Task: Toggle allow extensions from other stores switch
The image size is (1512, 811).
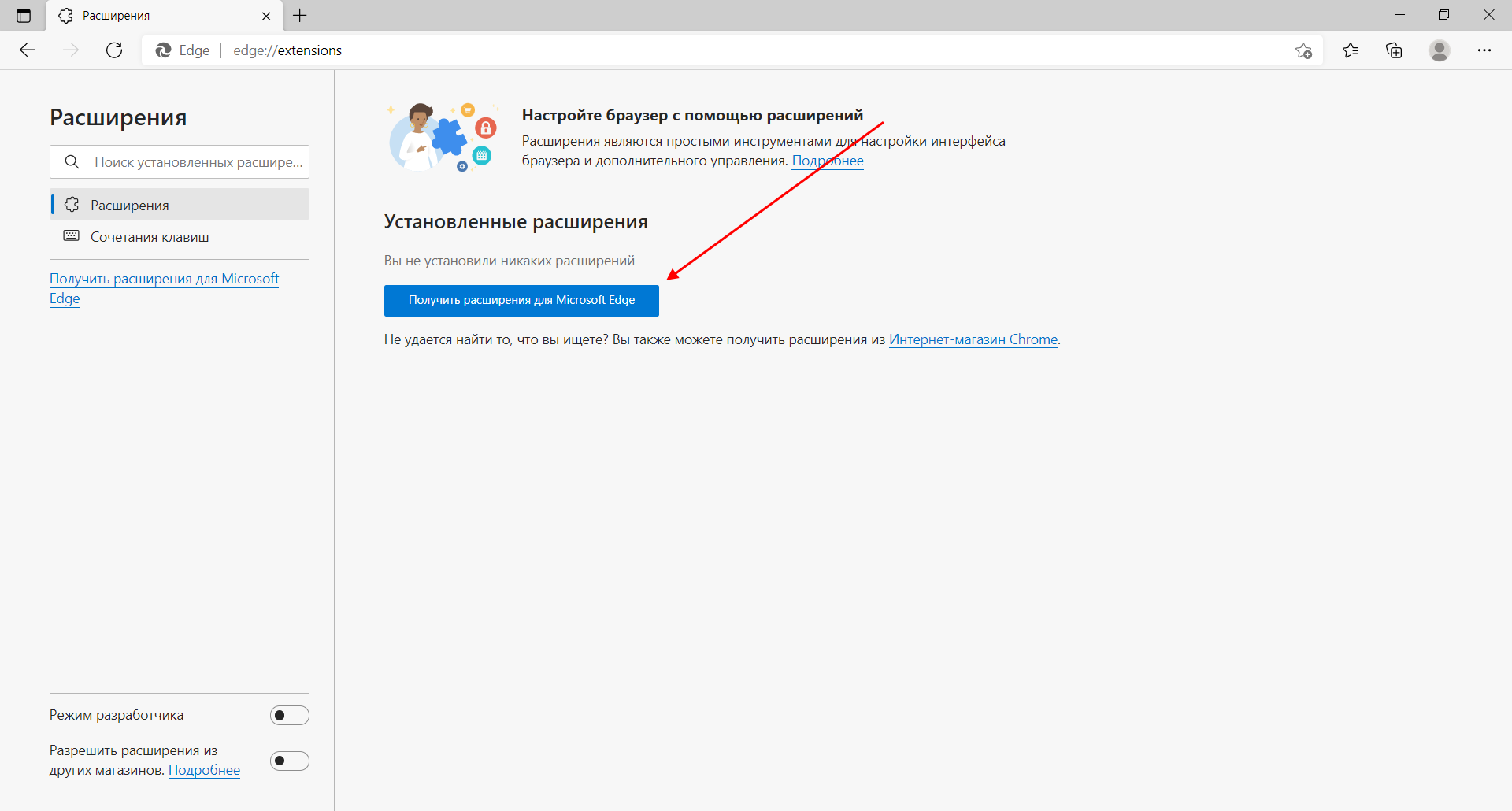Action: coord(290,761)
